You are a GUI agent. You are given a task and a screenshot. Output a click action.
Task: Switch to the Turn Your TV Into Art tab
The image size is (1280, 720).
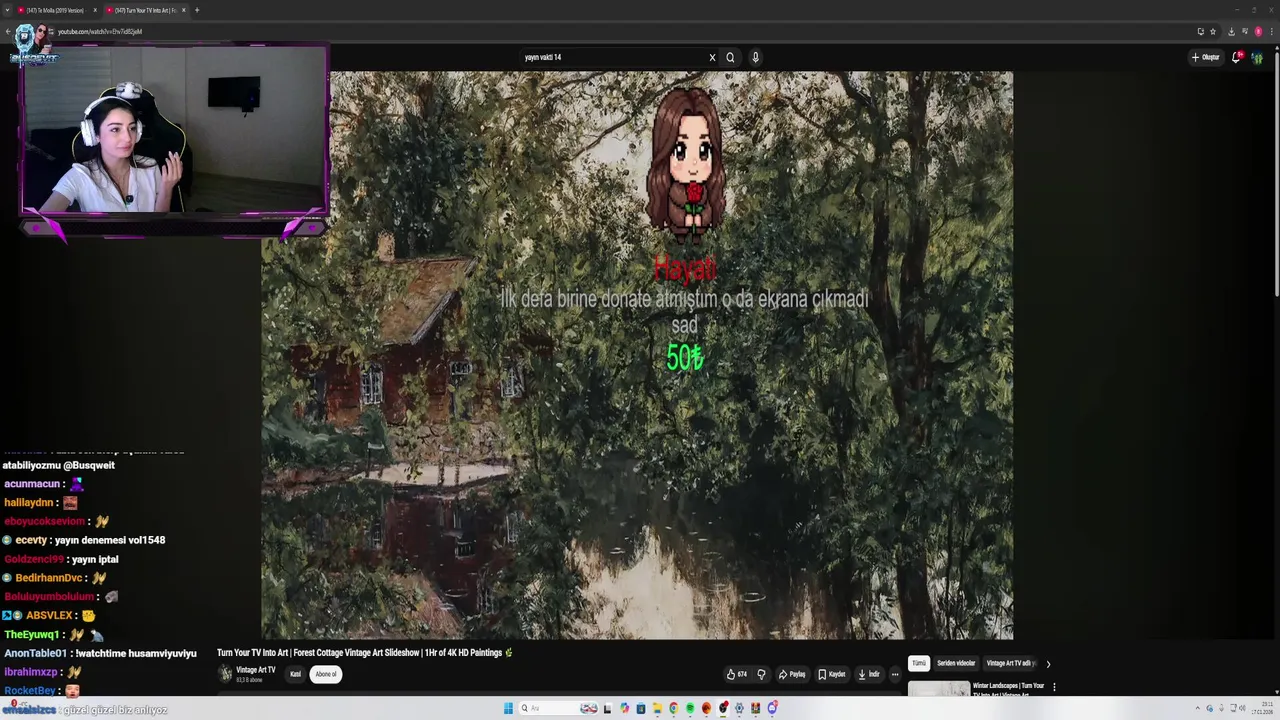[x=145, y=10]
